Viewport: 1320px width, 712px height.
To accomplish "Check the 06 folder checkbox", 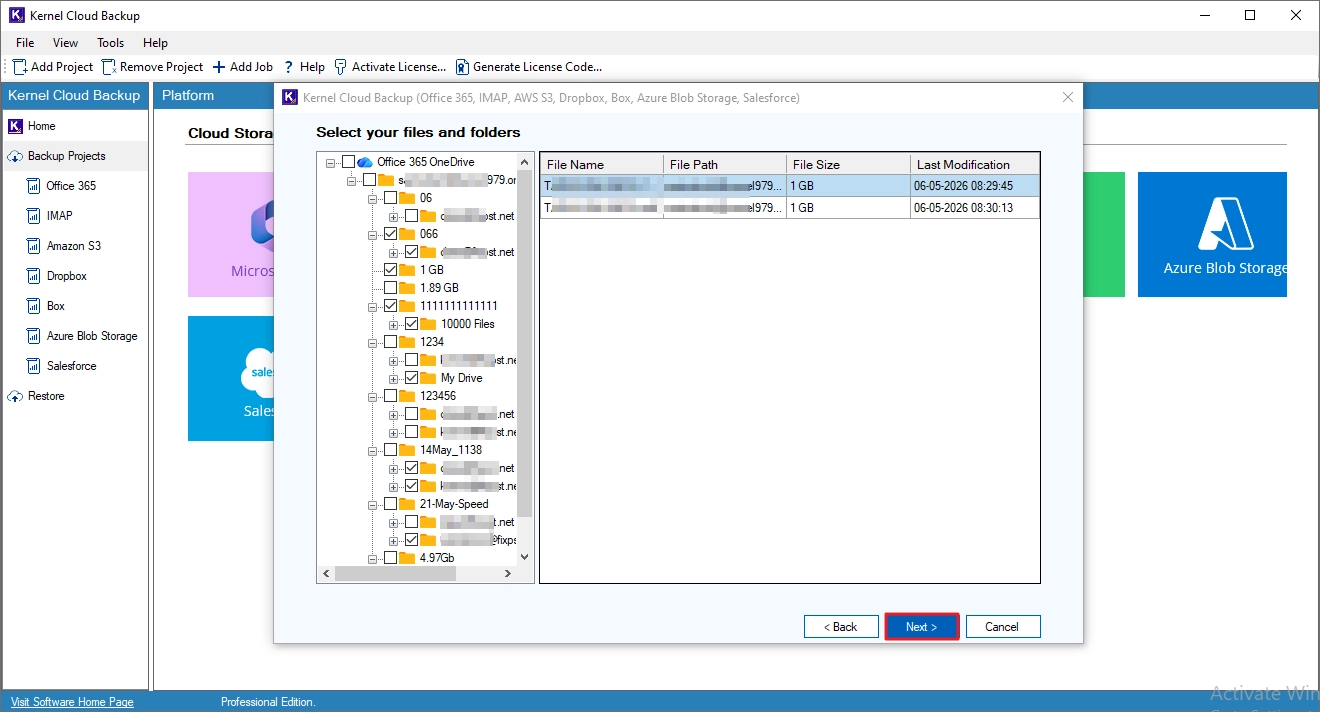I will pos(390,198).
